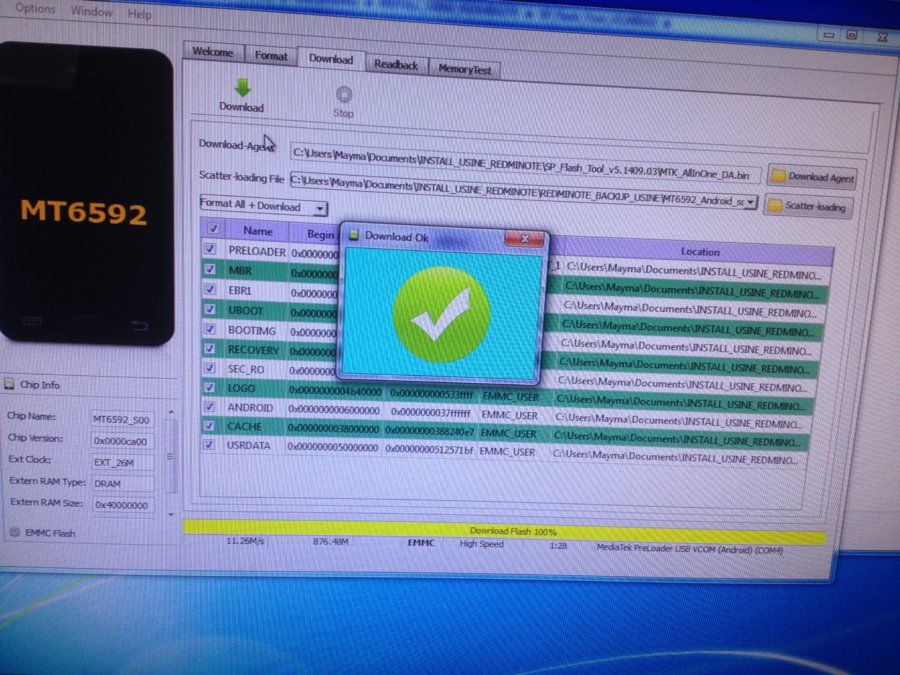Click the MediaTek PreLoader USB VCOM status entry
Viewport: 900px width, 675px height.
689,549
